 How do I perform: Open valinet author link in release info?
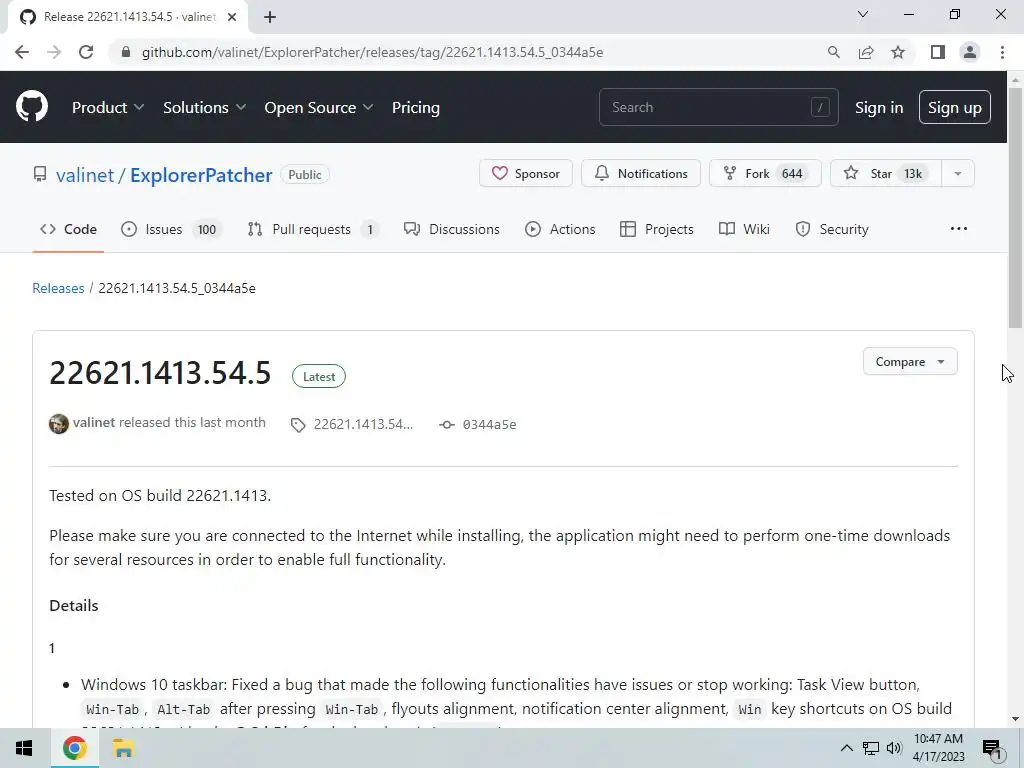(x=94, y=423)
